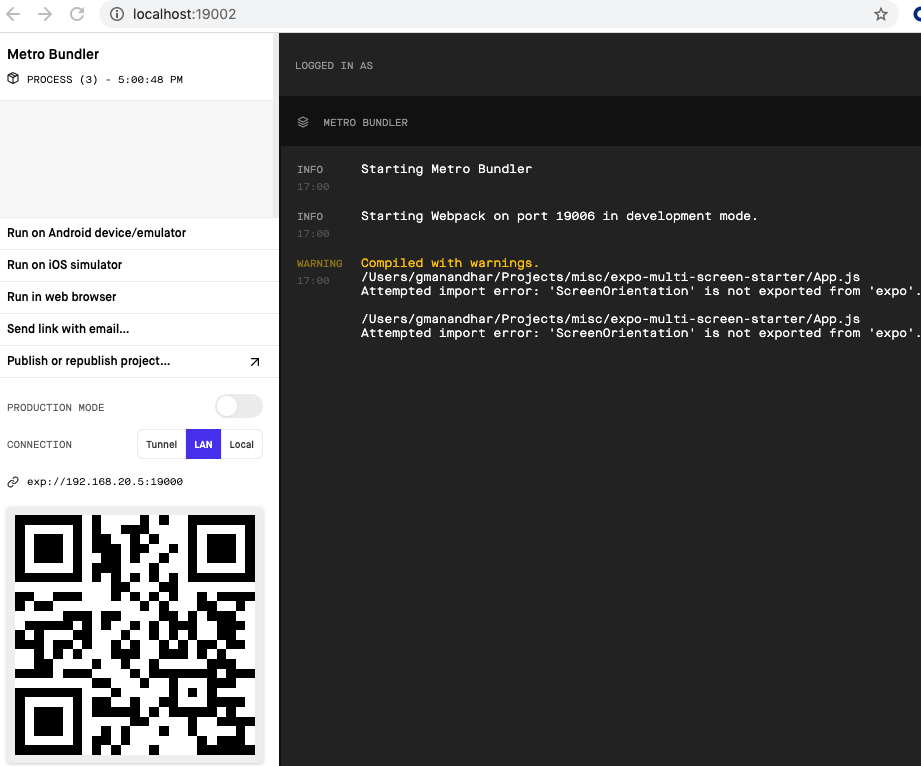Click the browser reload icon

77,15
